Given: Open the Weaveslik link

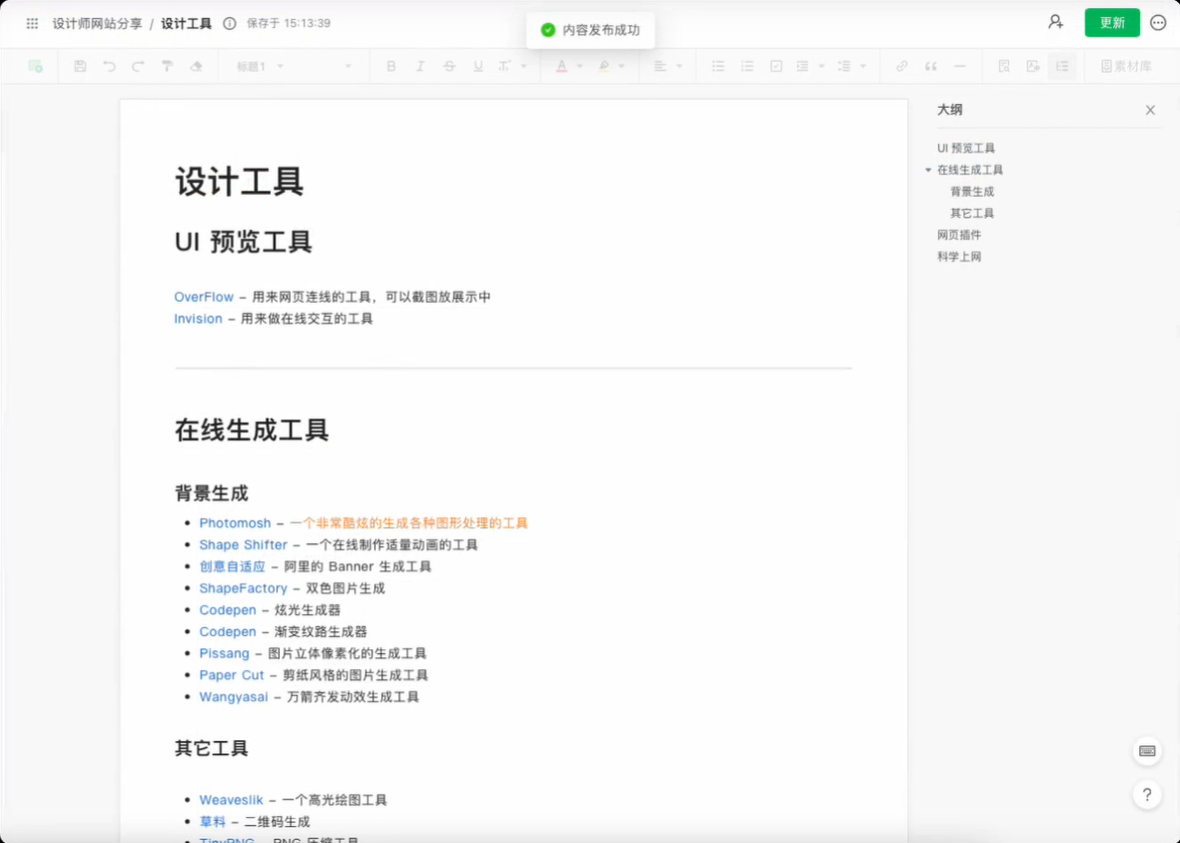Looking at the screenshot, I should point(231,800).
